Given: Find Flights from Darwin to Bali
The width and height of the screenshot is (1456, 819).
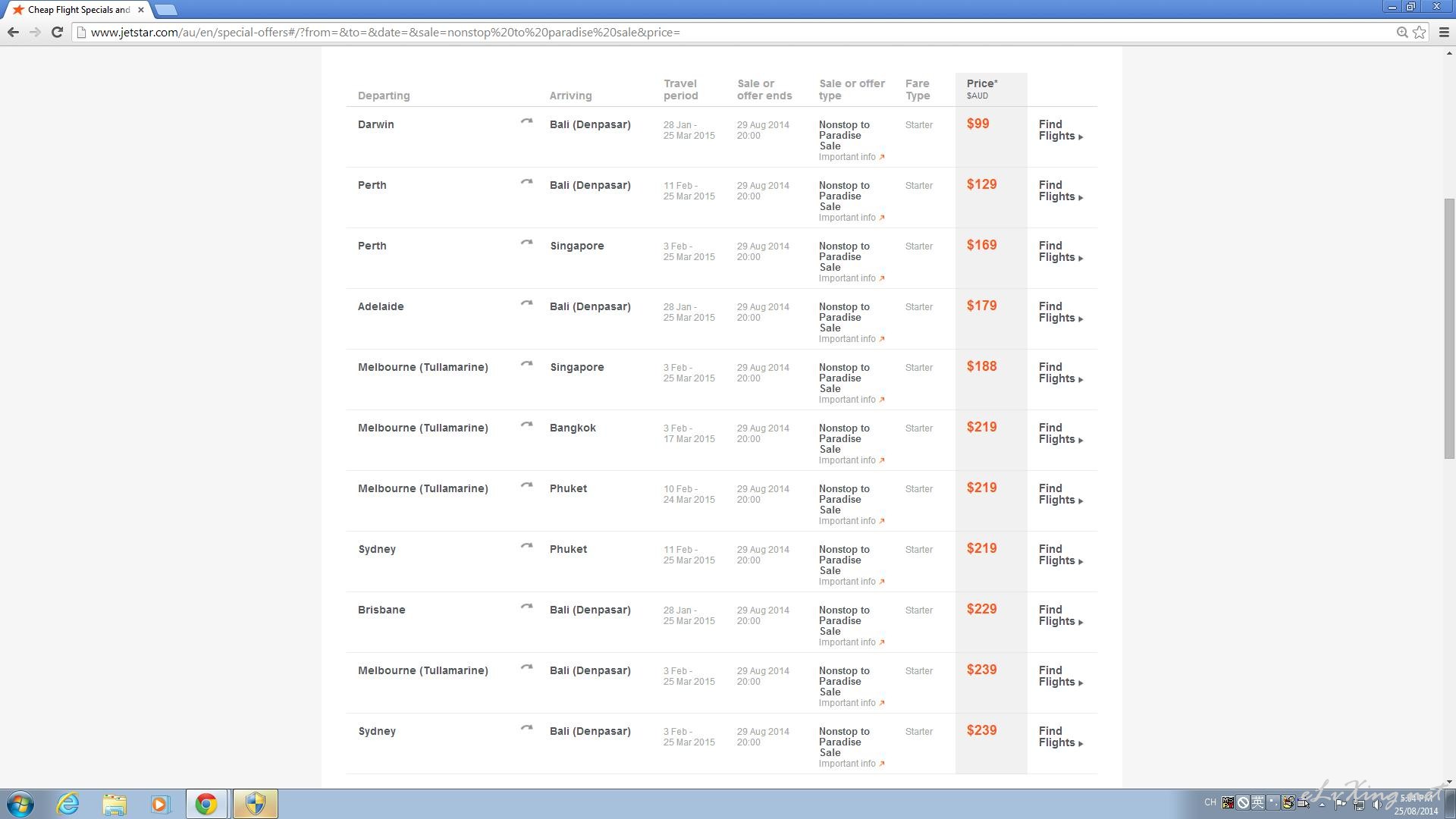Looking at the screenshot, I should pos(1060,130).
